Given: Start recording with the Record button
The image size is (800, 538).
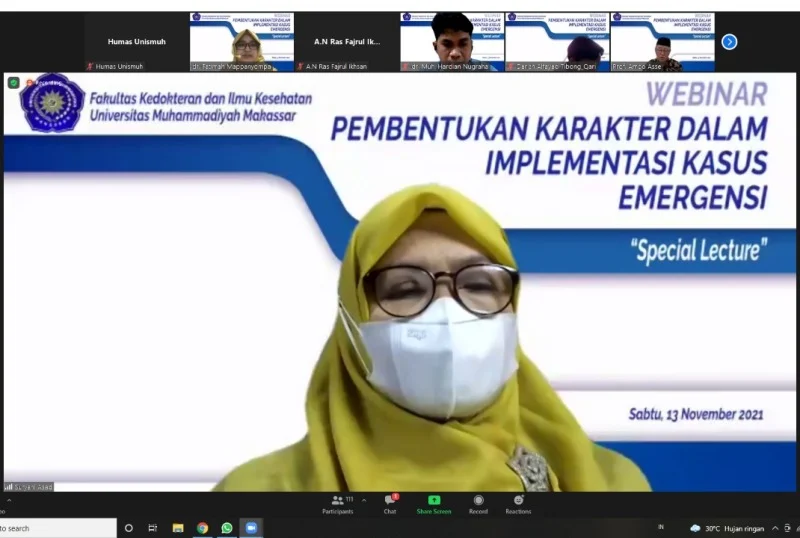Looking at the screenshot, I should pos(478,504).
